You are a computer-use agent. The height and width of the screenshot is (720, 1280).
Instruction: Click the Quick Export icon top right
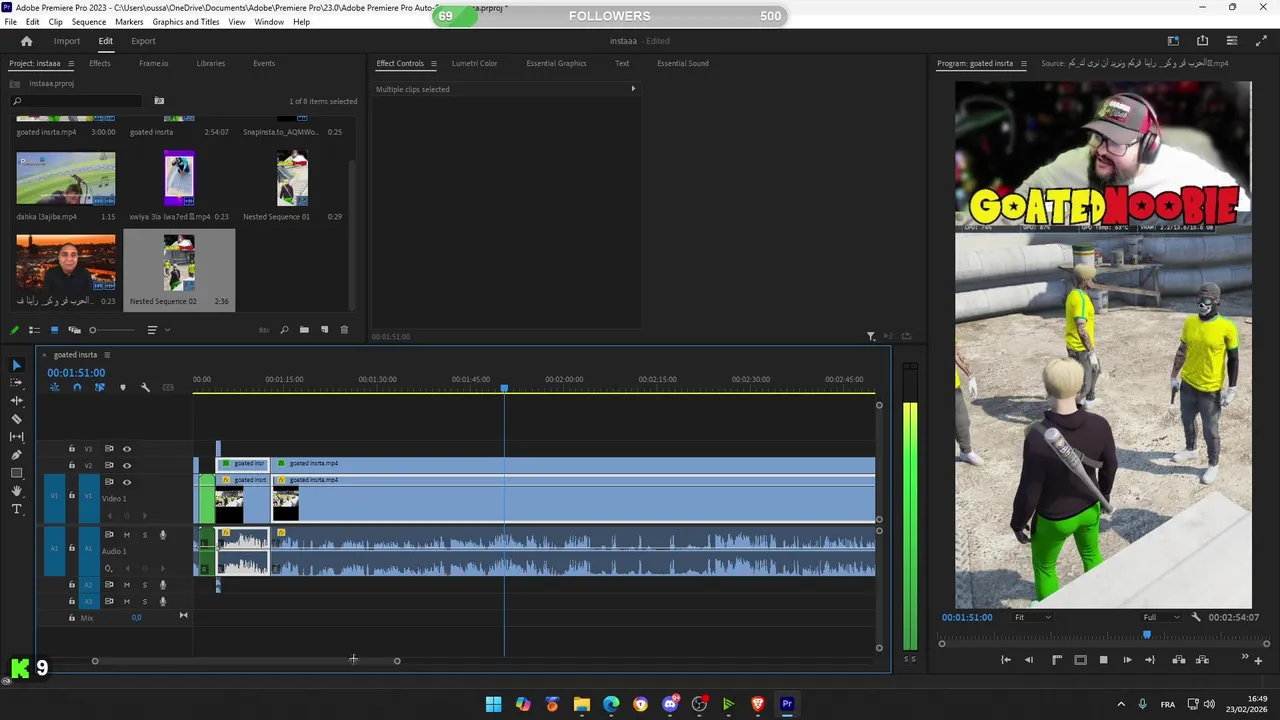(x=1202, y=41)
